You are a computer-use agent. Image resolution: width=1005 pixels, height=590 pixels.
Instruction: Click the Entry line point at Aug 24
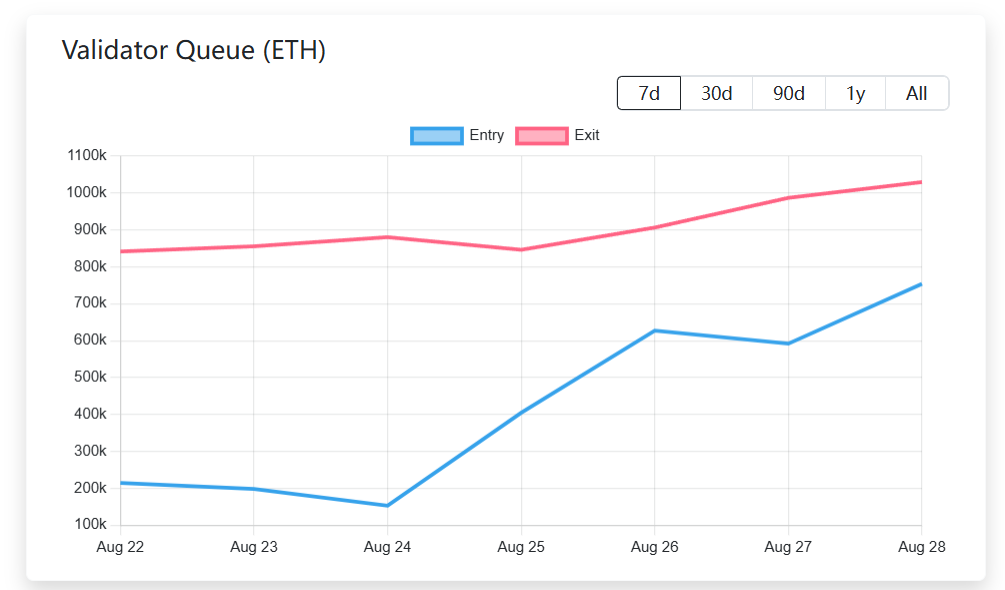(387, 505)
